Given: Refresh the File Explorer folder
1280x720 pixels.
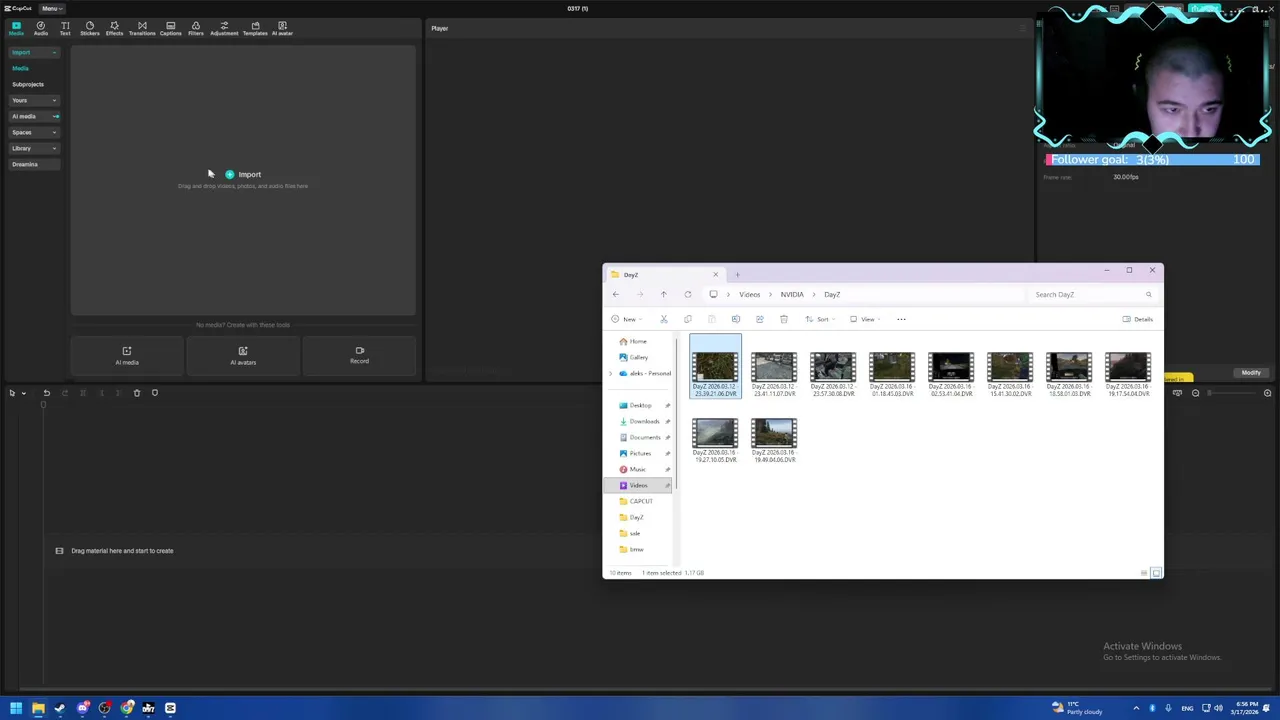Looking at the screenshot, I should 687,294.
